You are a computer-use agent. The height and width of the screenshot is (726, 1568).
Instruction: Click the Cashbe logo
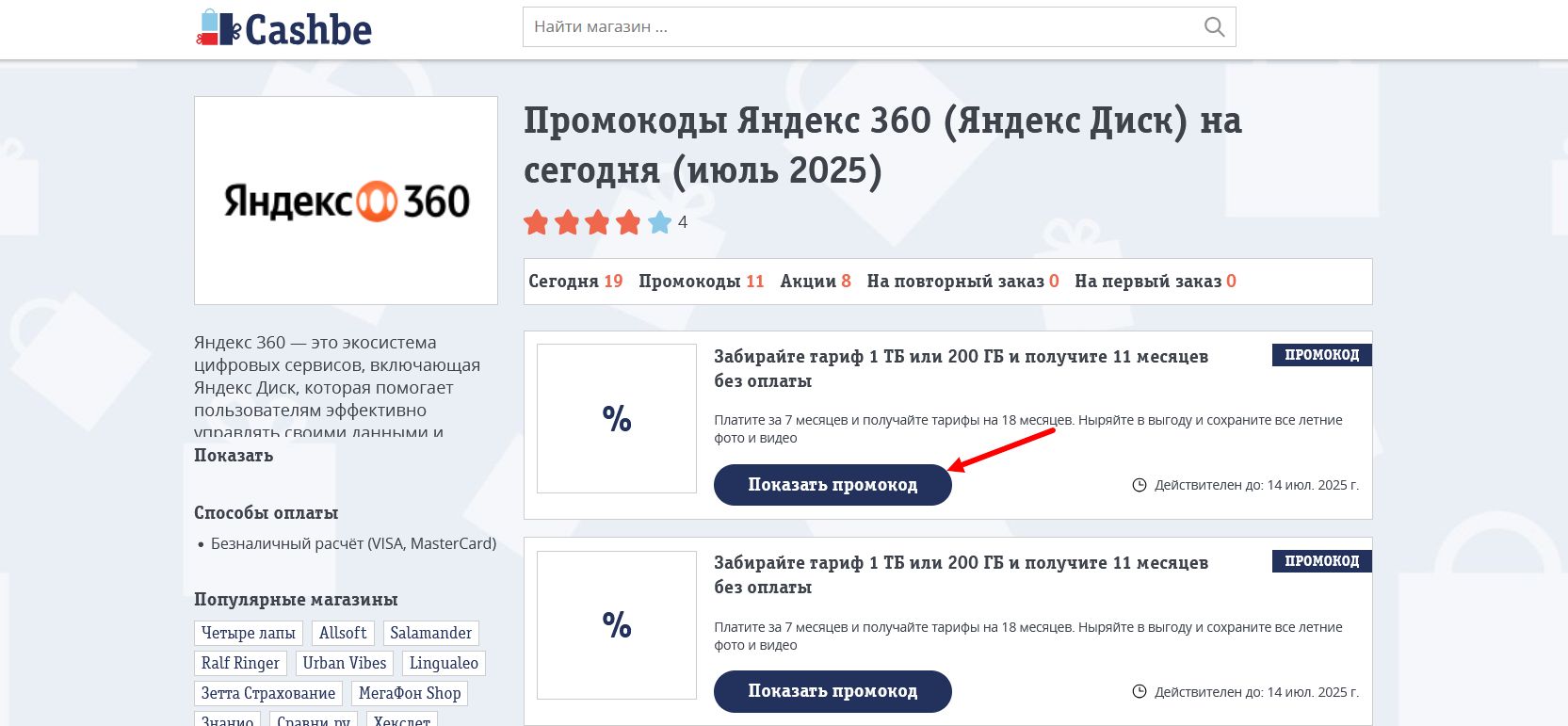click(283, 28)
